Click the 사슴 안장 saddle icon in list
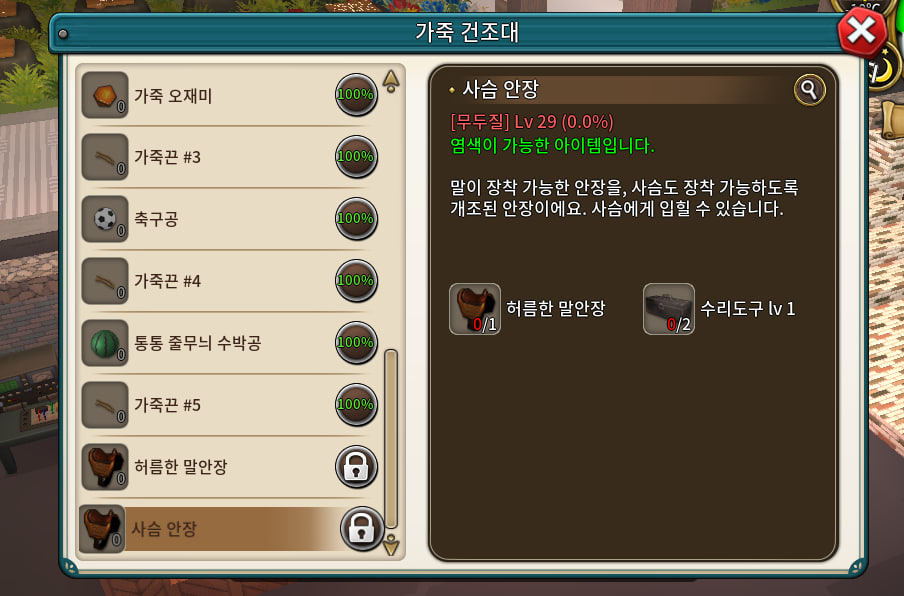The width and height of the screenshot is (904, 596). tap(102, 529)
